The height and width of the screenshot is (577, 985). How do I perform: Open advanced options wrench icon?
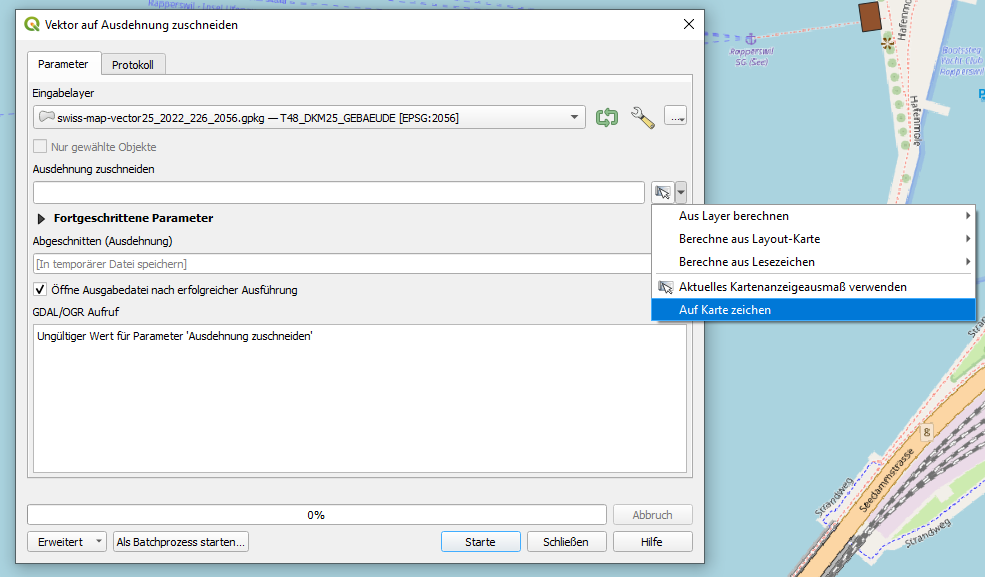[642, 118]
